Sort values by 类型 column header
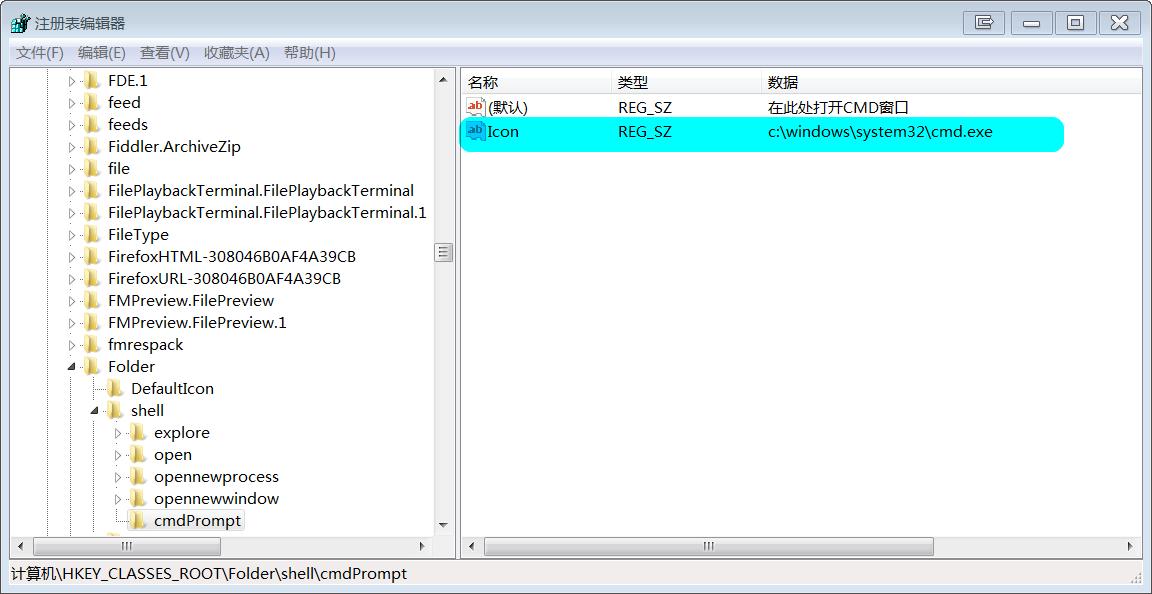1152x594 pixels. coord(687,82)
